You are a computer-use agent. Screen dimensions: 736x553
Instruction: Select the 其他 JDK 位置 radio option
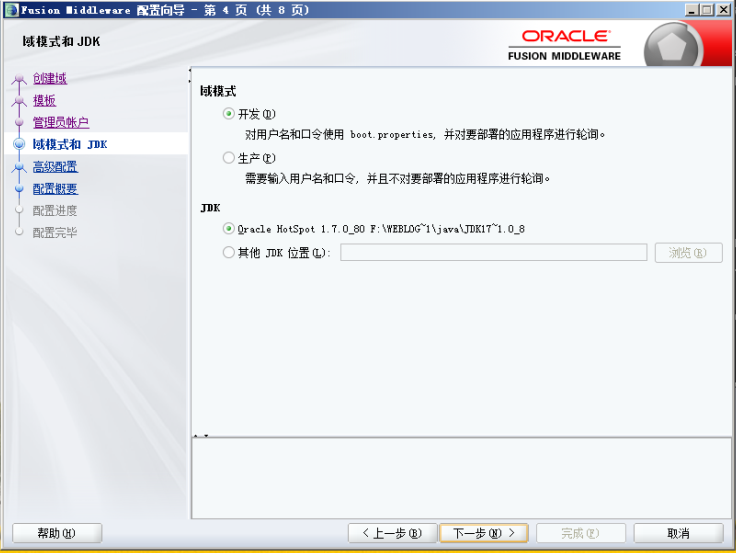point(229,253)
